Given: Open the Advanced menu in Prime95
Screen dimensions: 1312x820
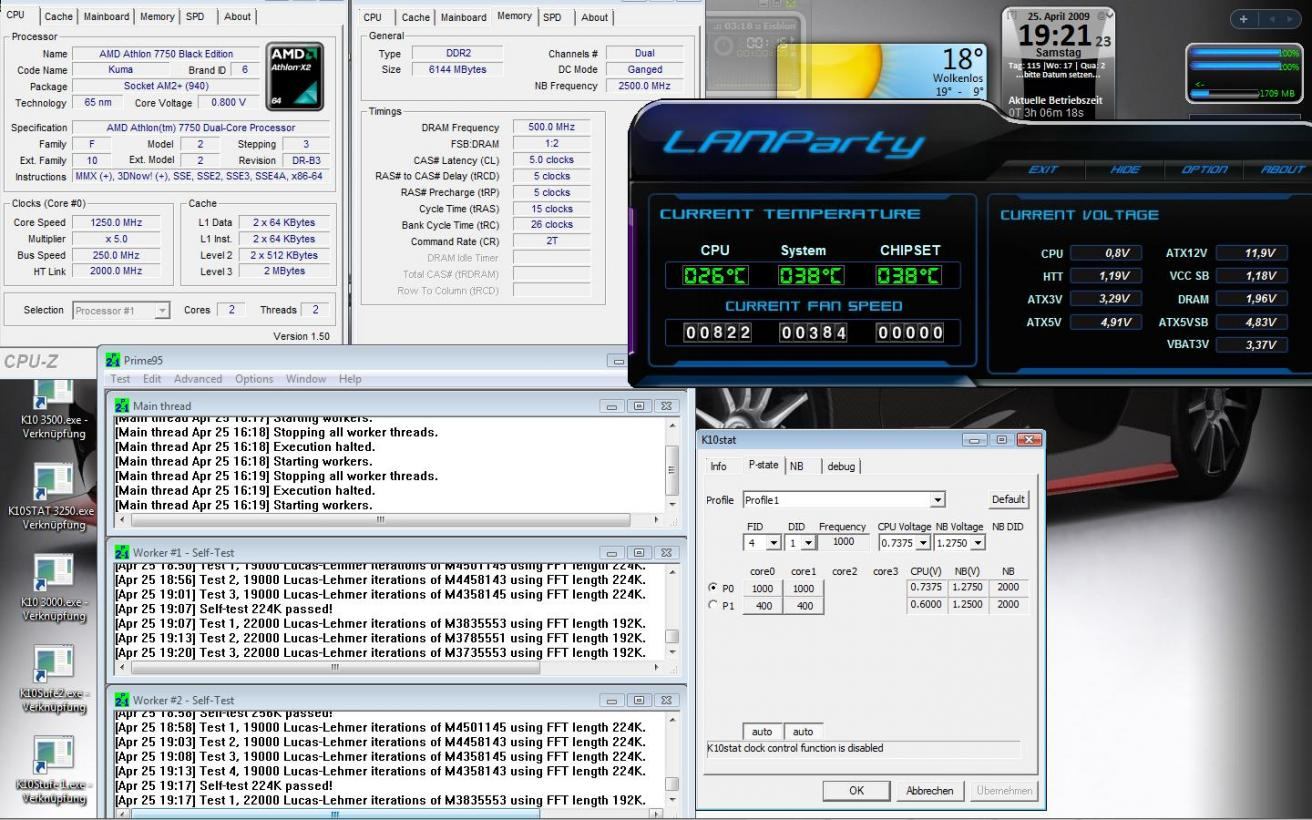Looking at the screenshot, I should (198, 379).
